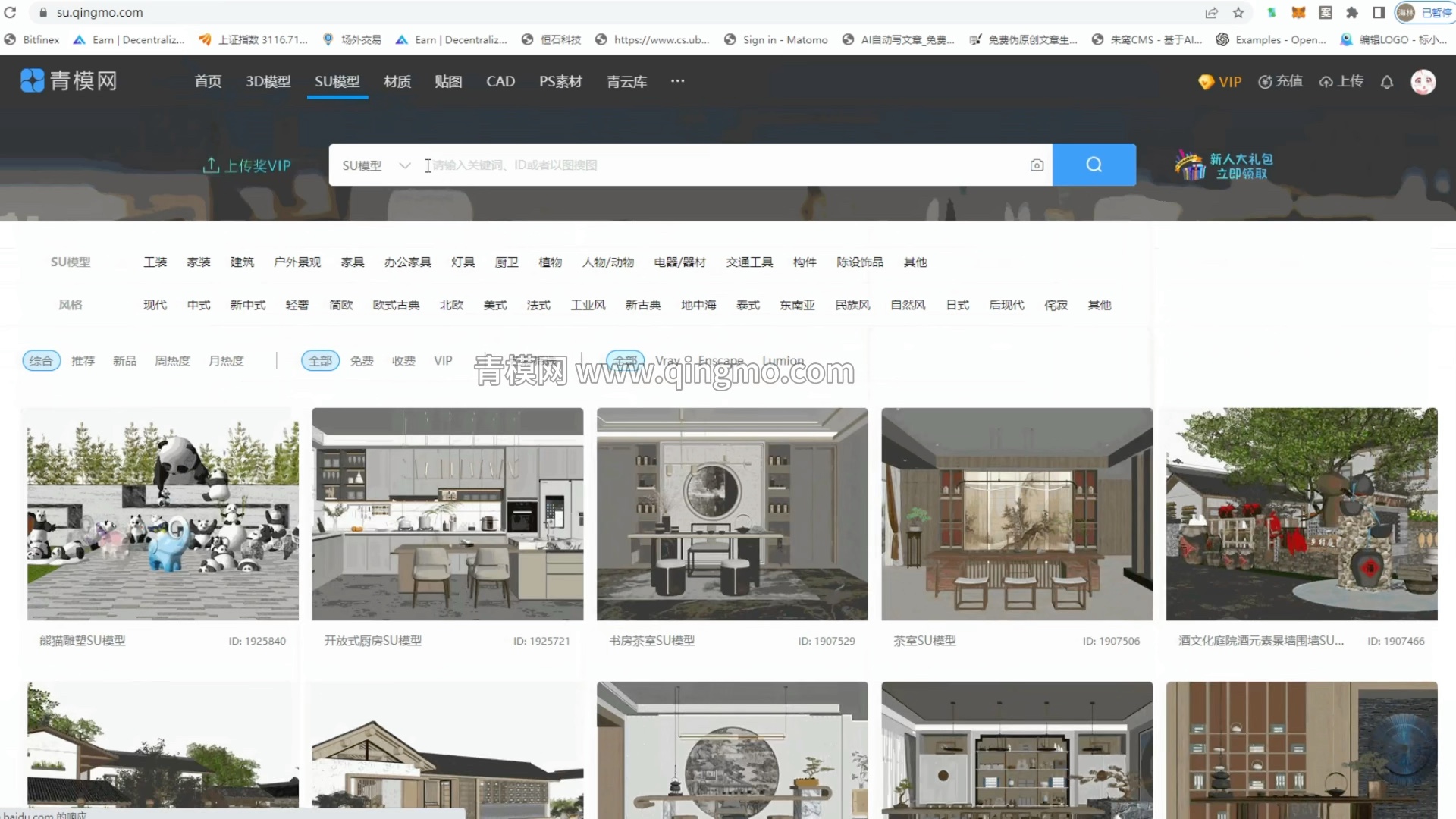
Task: Click the VIP diamond icon
Action: (x=1206, y=82)
